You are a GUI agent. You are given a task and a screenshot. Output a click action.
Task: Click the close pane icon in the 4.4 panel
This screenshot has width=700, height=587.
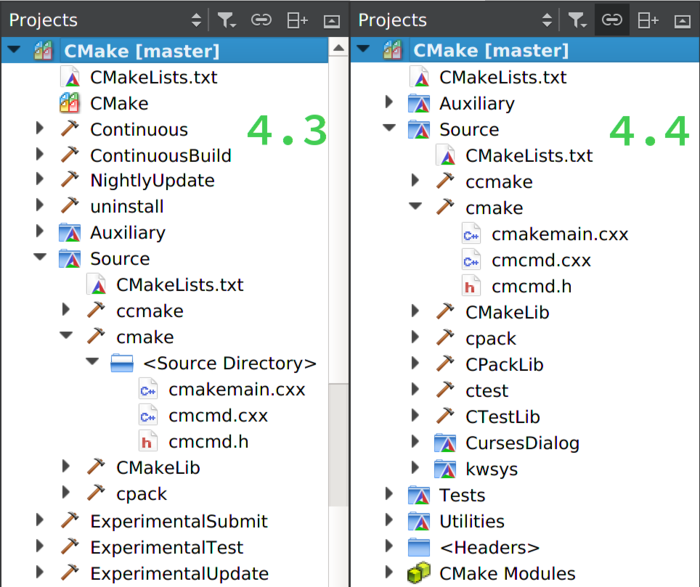(x=682, y=19)
